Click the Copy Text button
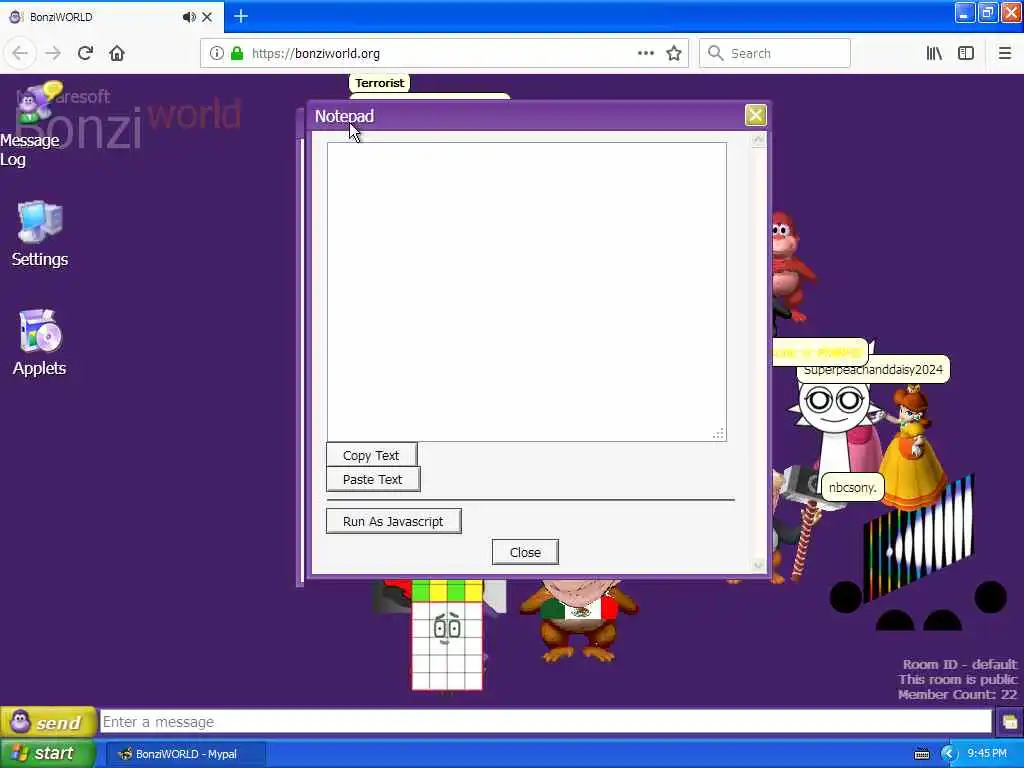1024x768 pixels. [371, 455]
